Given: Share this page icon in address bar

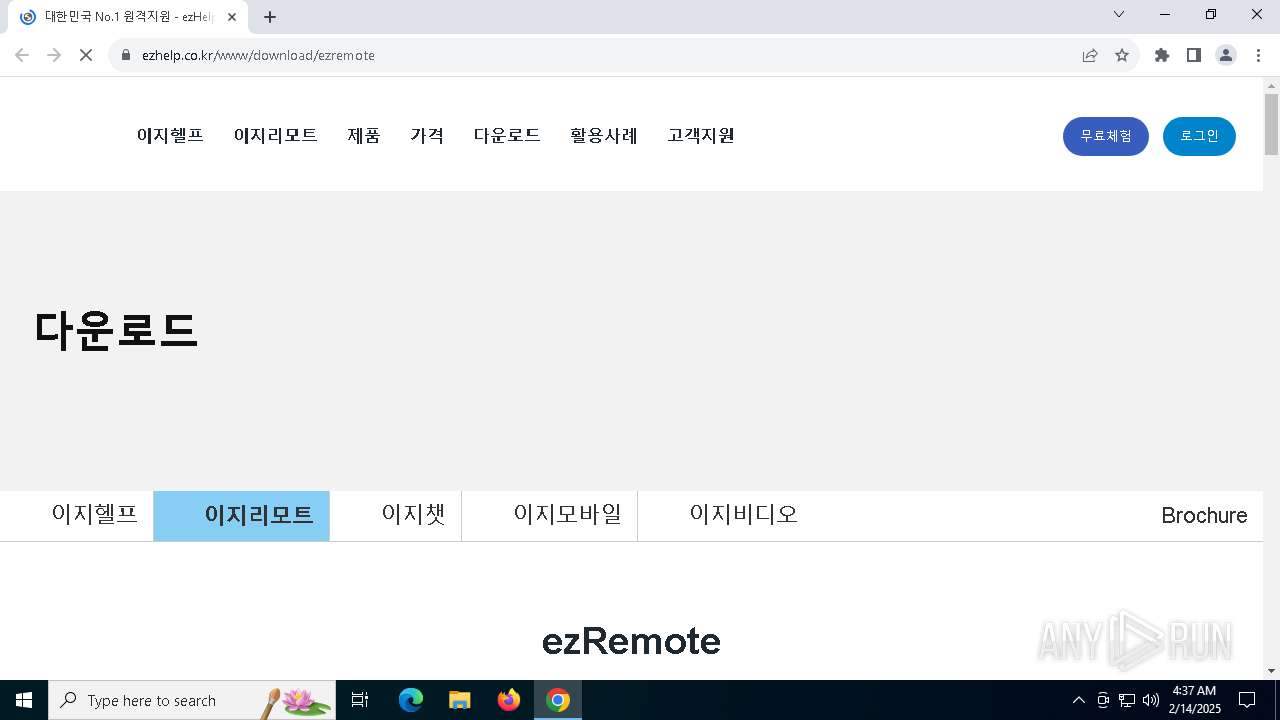Looking at the screenshot, I should (x=1090, y=55).
